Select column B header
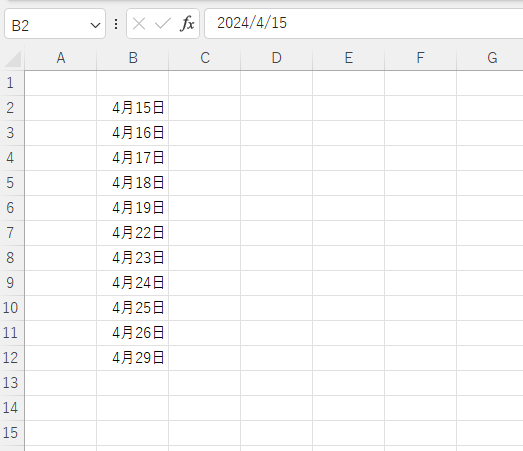523x451 pixels. (133, 58)
